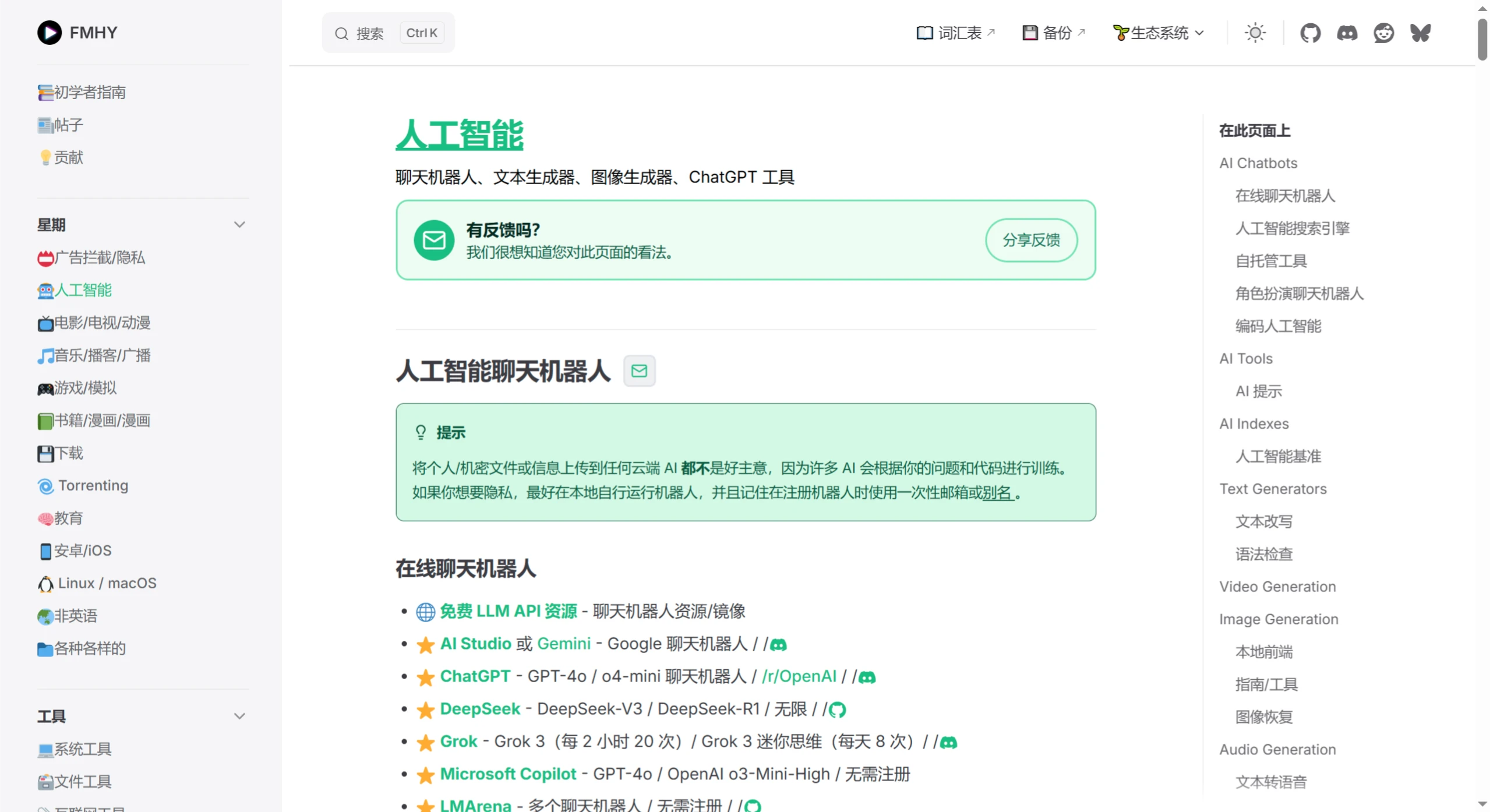Click the Discord icon after AI Studio entry
The width and height of the screenshot is (1490, 812).
(x=778, y=645)
